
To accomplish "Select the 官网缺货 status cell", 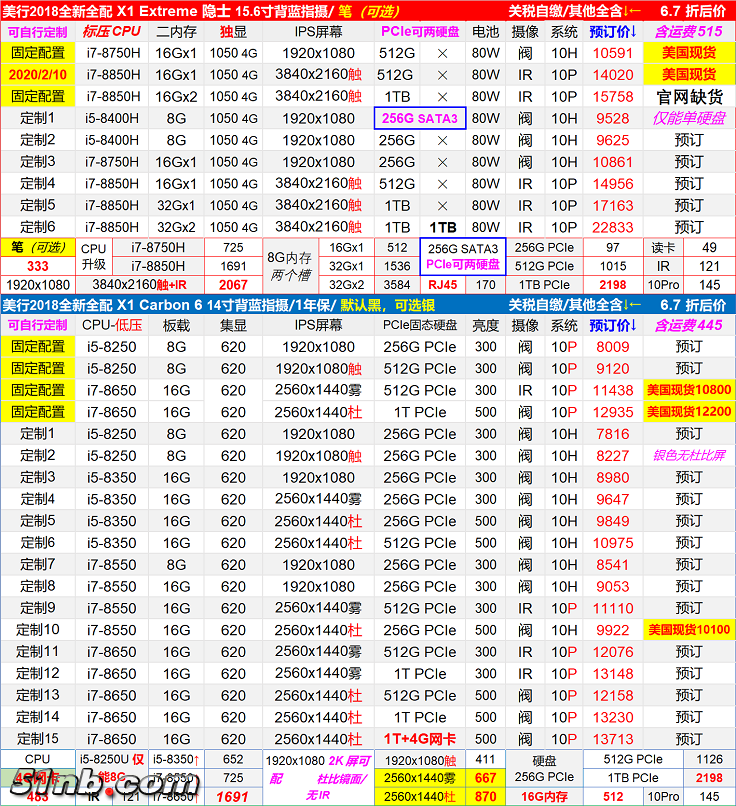I will click(689, 97).
